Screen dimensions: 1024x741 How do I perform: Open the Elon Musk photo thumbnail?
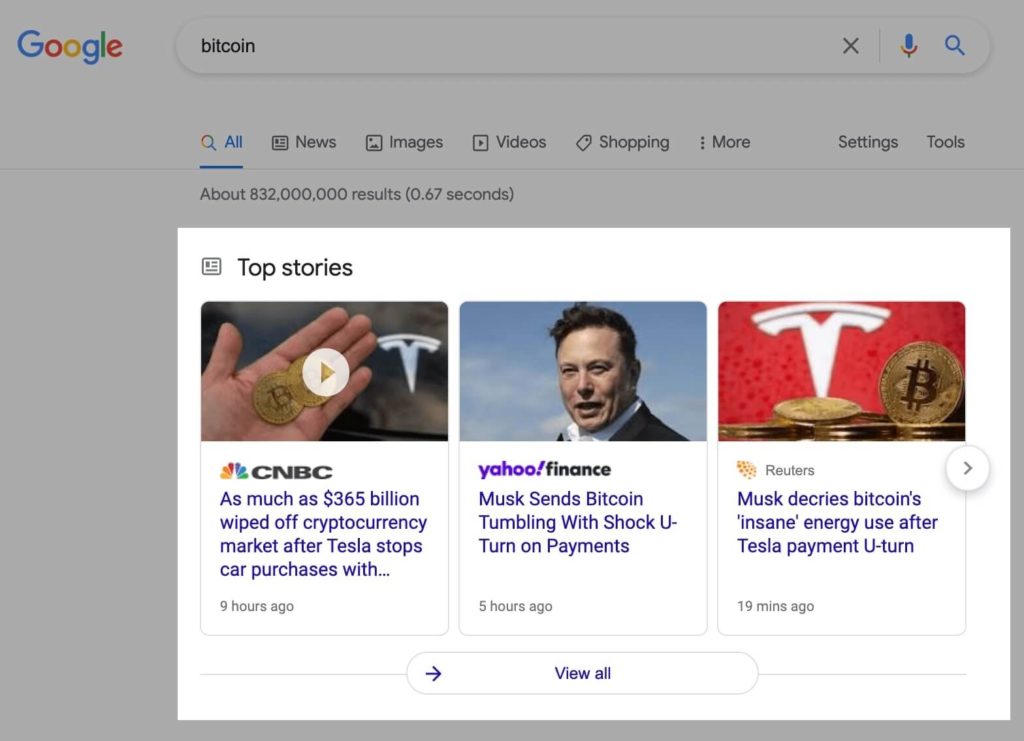click(583, 371)
